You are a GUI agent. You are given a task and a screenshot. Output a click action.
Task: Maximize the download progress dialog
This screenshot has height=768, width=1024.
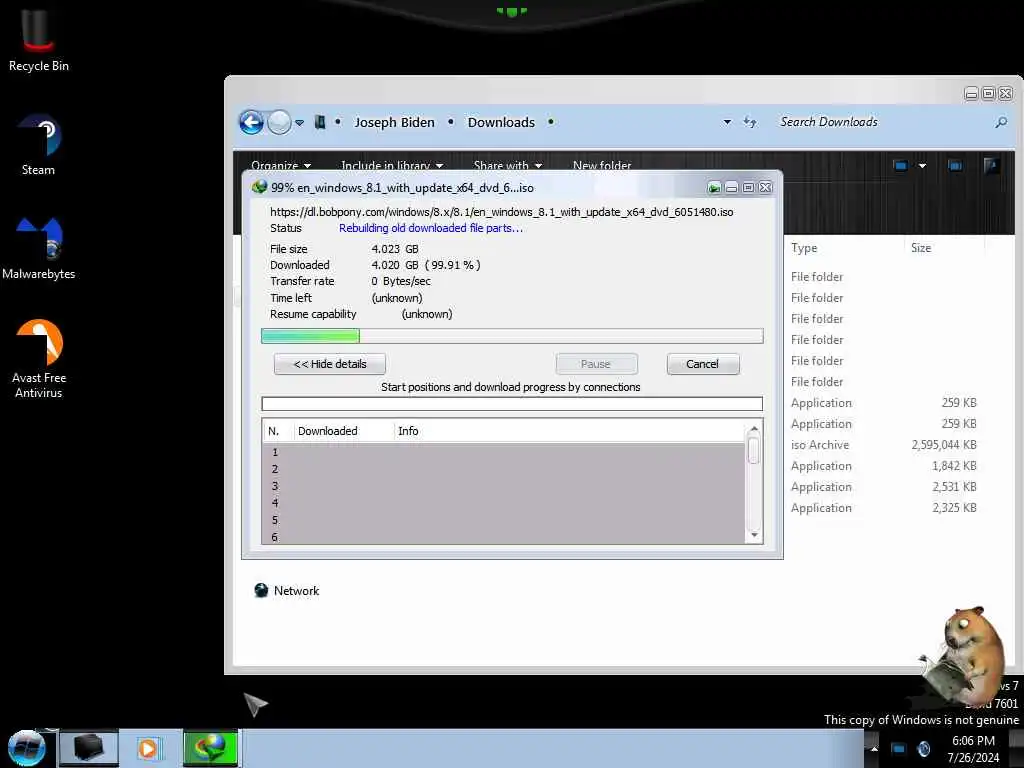748,188
